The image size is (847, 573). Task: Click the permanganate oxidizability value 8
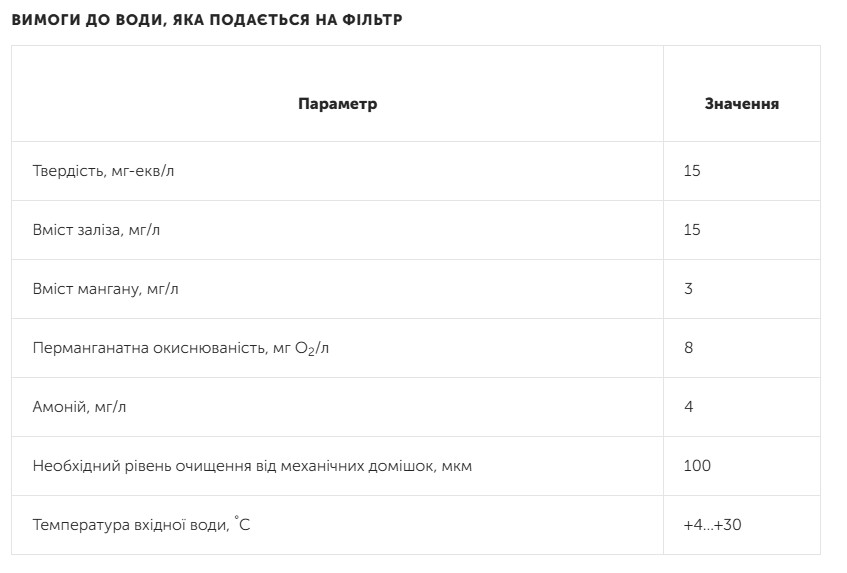coord(688,348)
